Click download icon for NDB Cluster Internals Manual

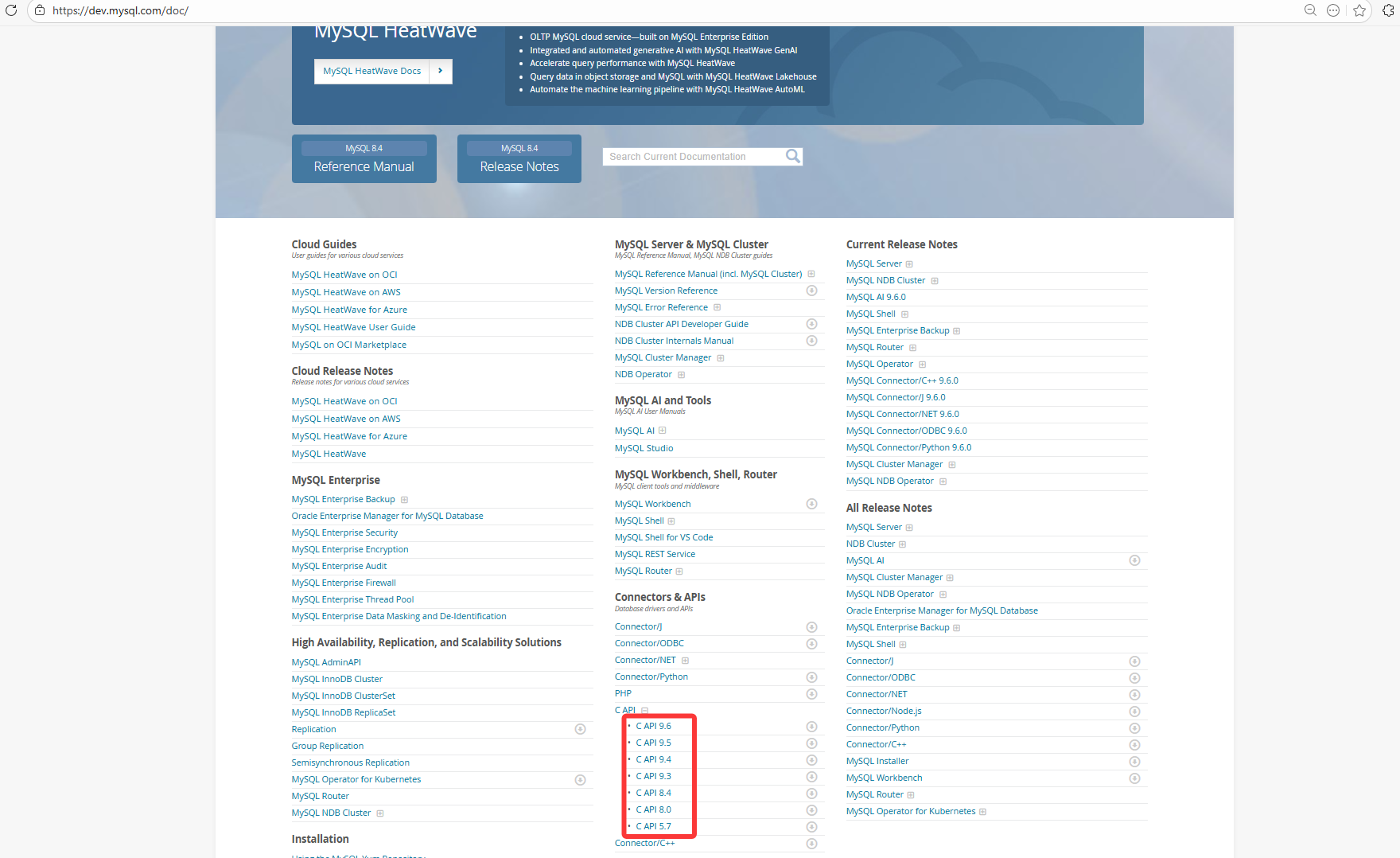click(811, 341)
